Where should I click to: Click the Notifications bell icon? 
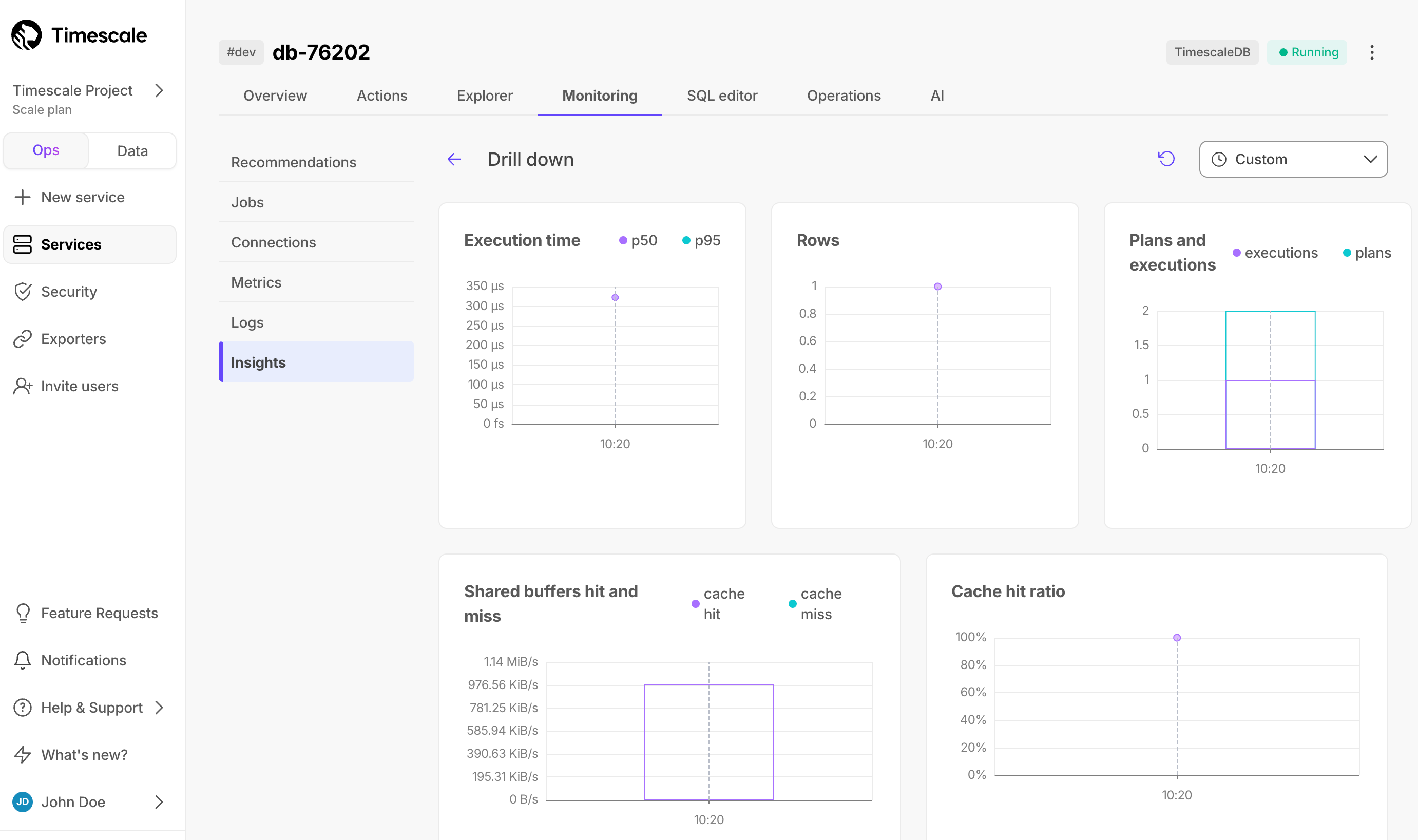click(22, 660)
